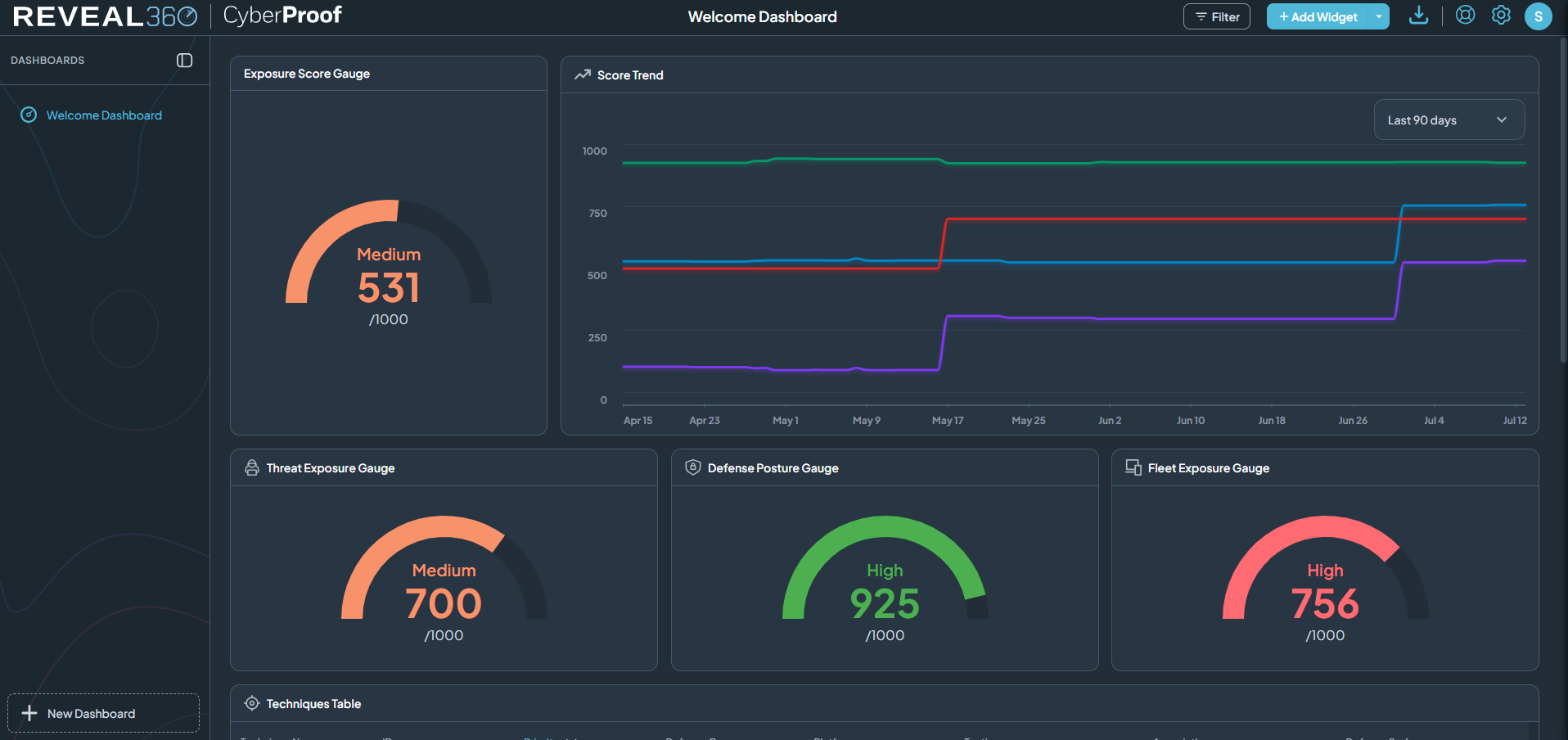Click the Jul 12 axis label
The width and height of the screenshot is (1568, 740).
(x=1515, y=421)
